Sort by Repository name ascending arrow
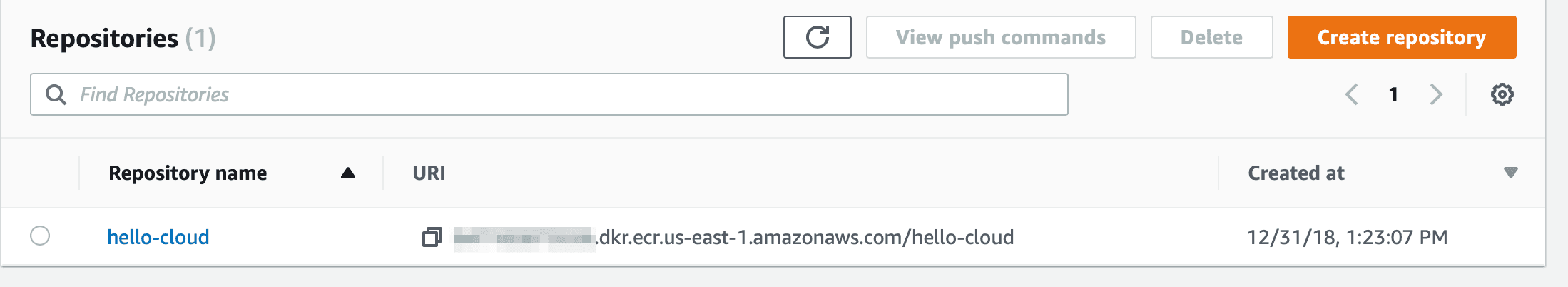This screenshot has height=287, width=1568. 348,173
